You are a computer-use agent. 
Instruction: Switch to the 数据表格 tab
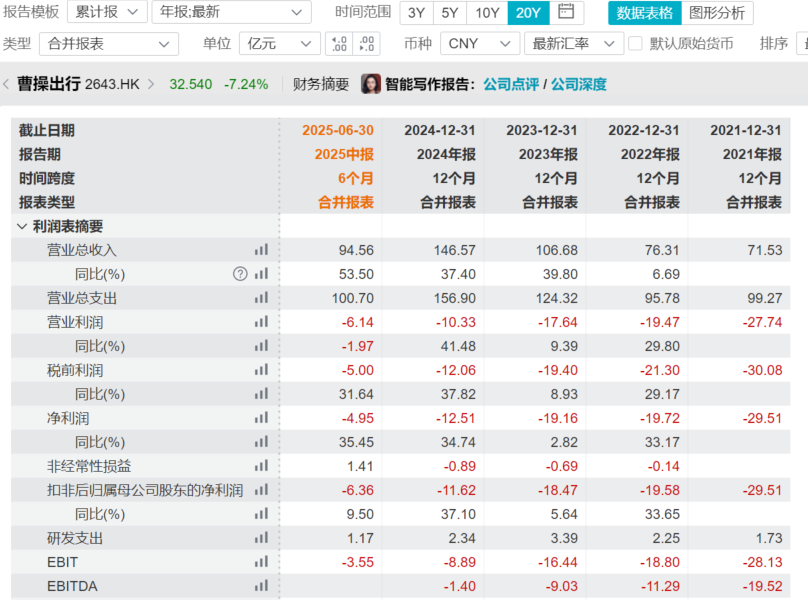(644, 13)
